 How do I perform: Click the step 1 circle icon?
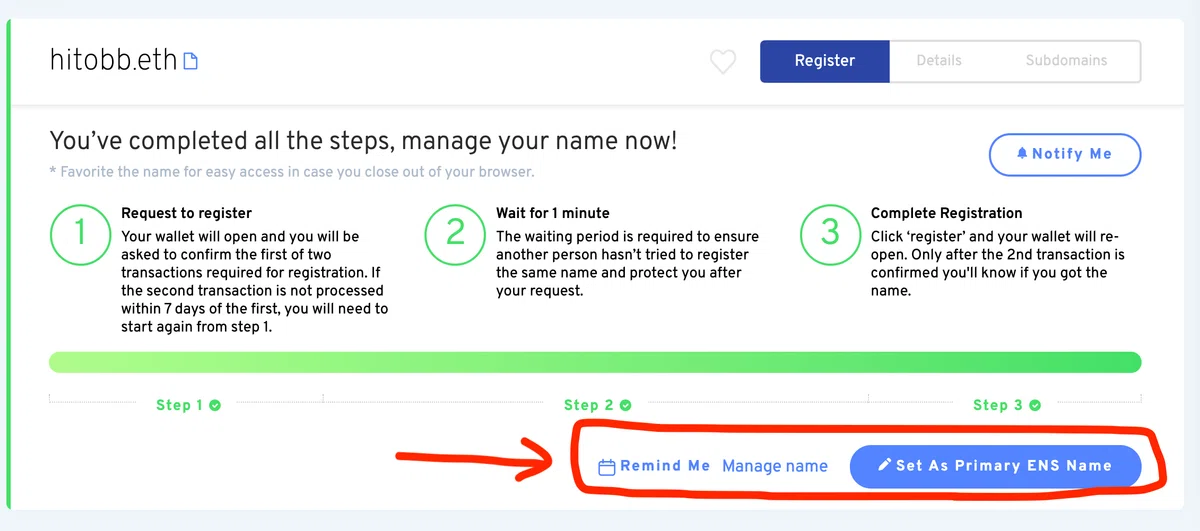tap(80, 233)
